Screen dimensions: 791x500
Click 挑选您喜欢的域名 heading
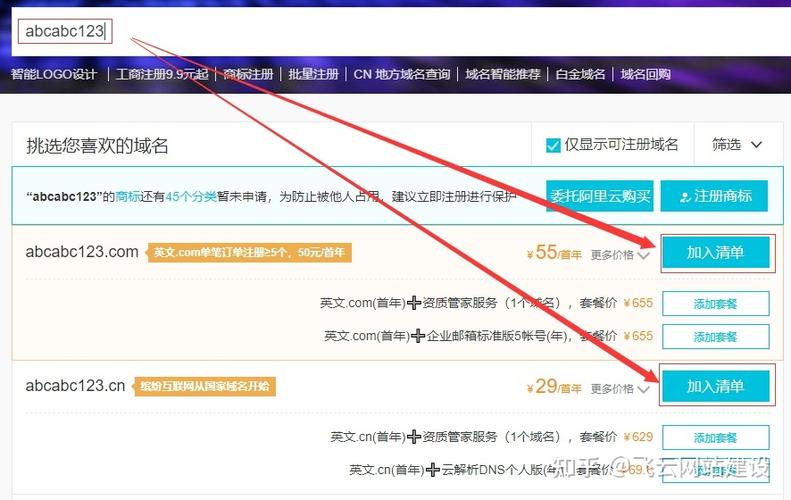[x=97, y=146]
